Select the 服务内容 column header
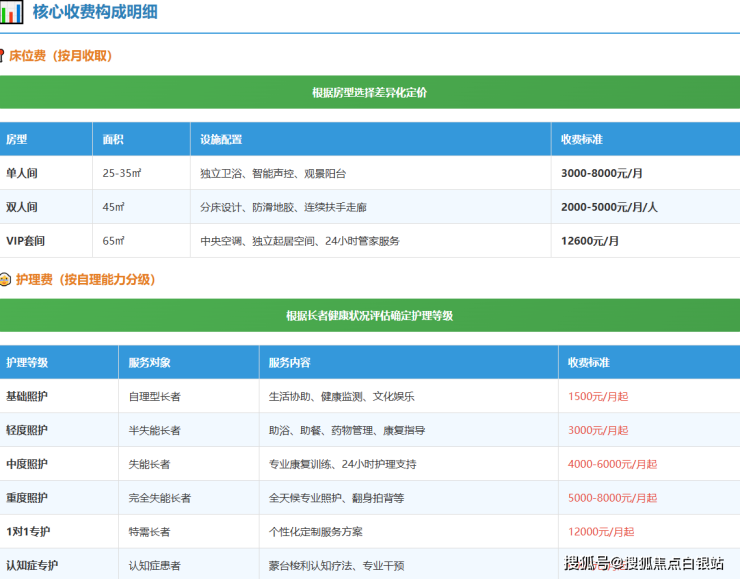 [x=289, y=362]
